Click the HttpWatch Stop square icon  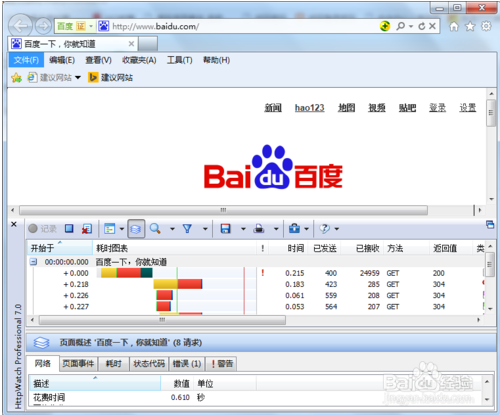tap(69, 229)
